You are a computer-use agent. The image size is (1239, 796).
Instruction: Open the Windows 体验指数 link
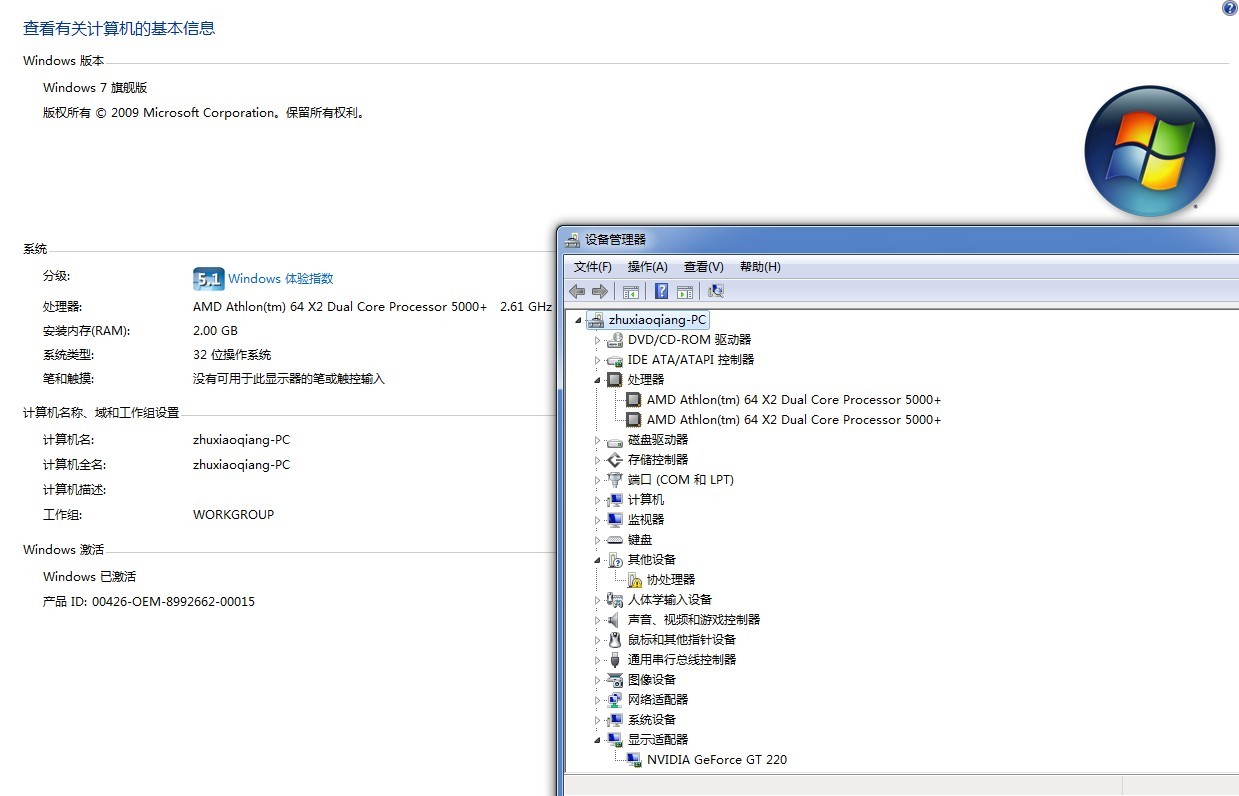[280, 279]
